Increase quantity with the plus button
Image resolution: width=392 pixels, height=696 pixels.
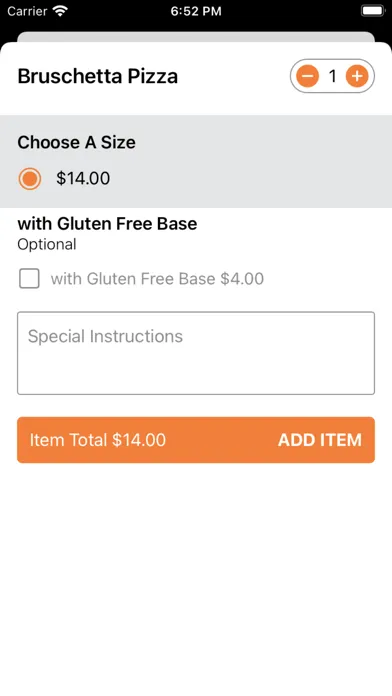357,76
